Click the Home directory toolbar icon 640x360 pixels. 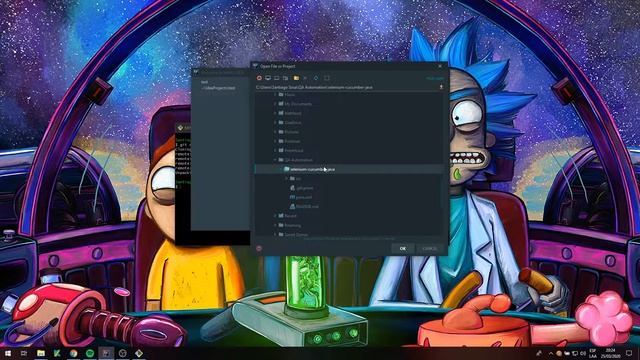(259, 78)
